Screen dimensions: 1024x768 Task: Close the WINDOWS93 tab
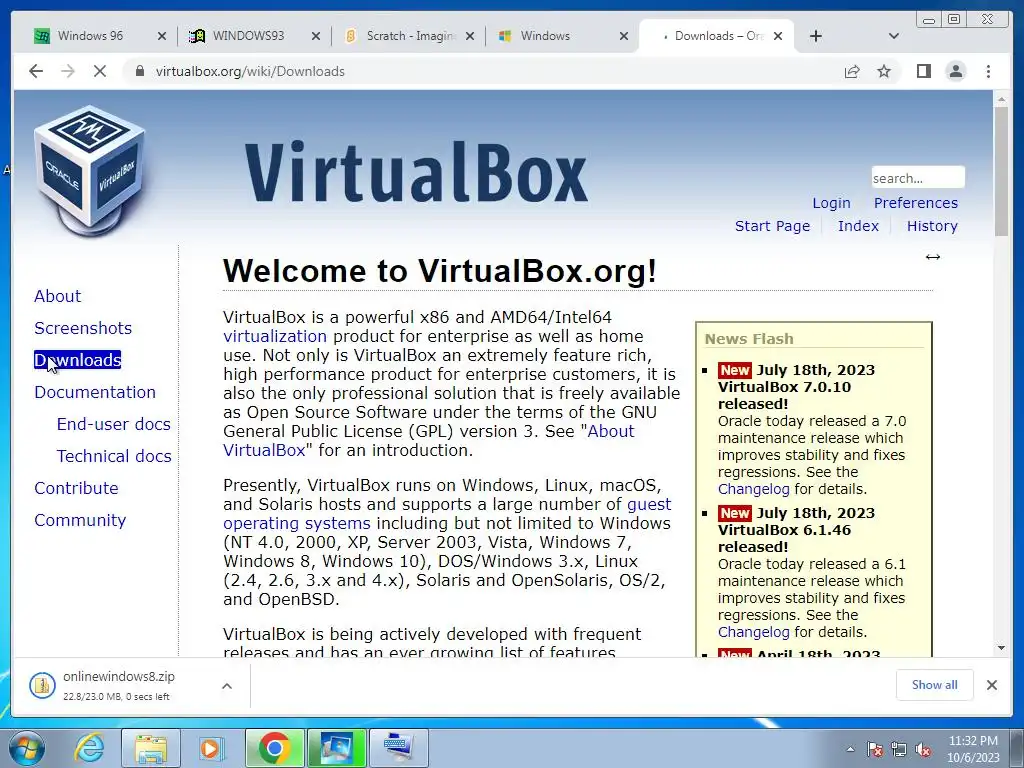coord(316,36)
